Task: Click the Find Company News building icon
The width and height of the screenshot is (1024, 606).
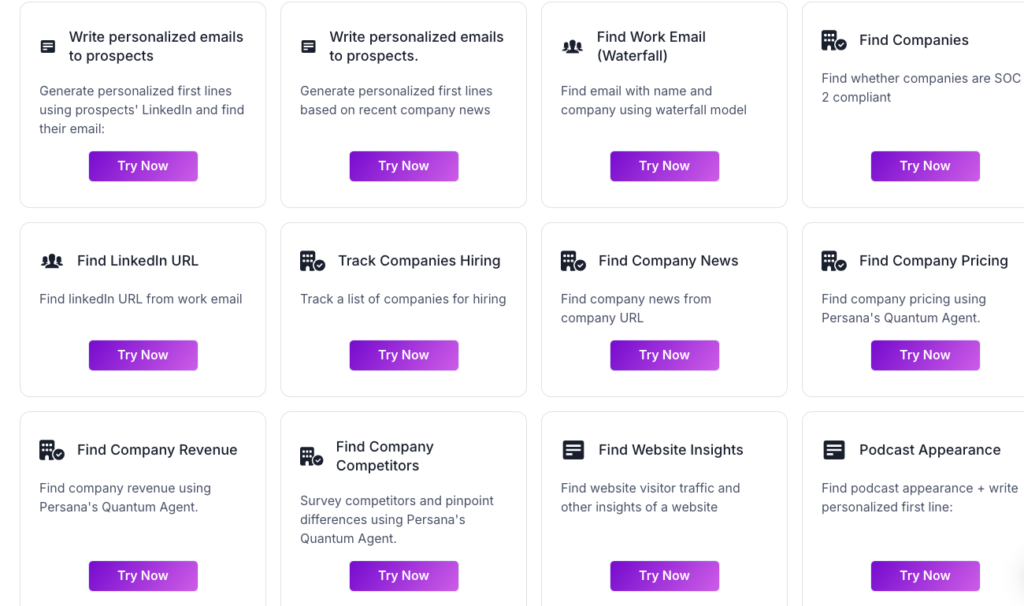Action: [573, 261]
